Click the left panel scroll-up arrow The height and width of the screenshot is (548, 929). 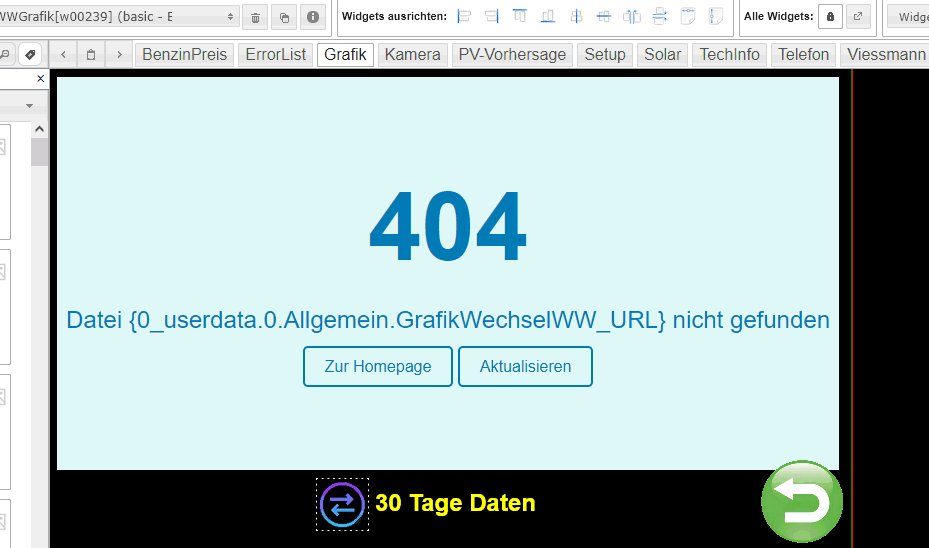click(x=39, y=129)
